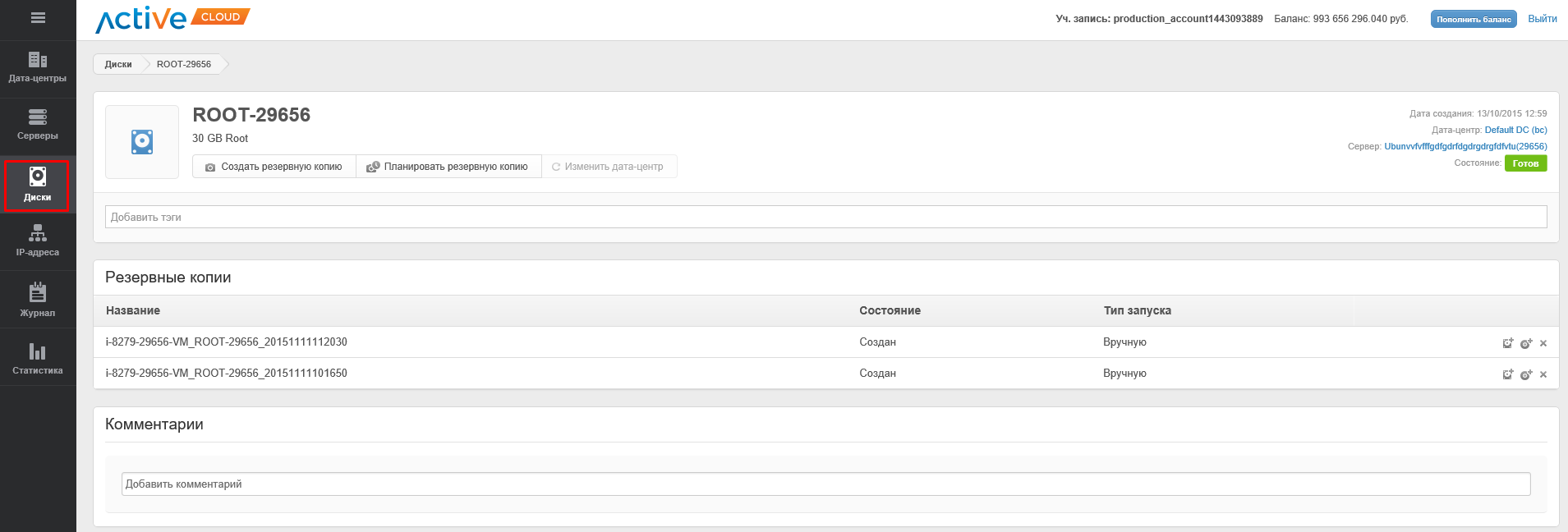The image size is (1568, 532).
Task: Go to the Дата-центры section
Action: coord(38,67)
